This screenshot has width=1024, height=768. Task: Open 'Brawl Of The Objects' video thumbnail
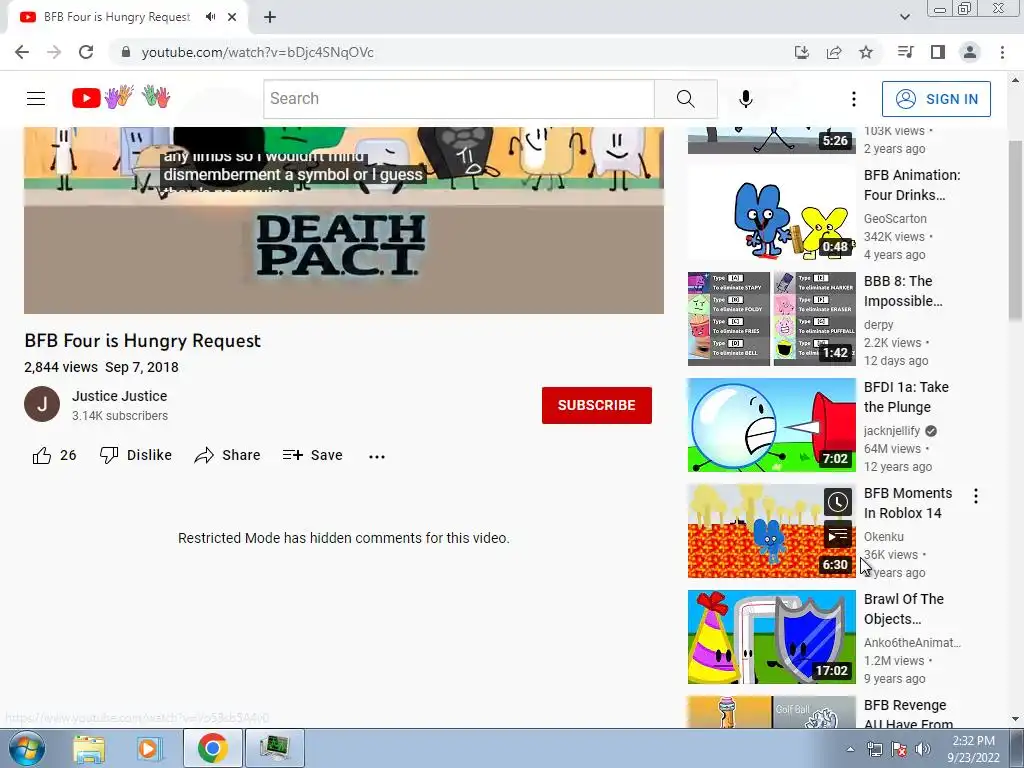coord(771,637)
